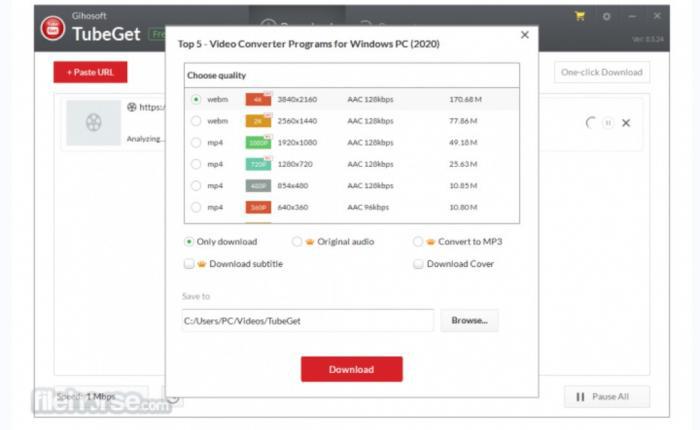This screenshot has width=700, height=430.
Task: Click the dialog video title text
Action: pyautogui.click(x=309, y=44)
